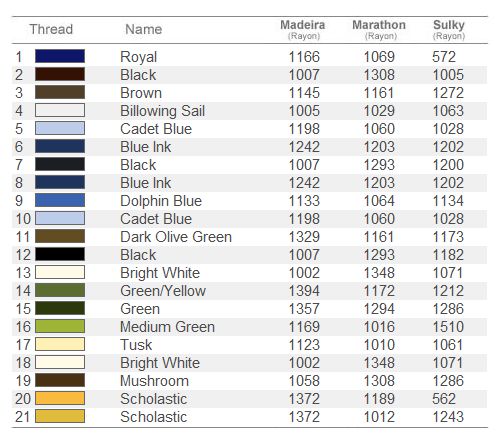Viewport: 500px width, 438px height.
Task: Click the Scholastic swatch in row 20
Action: [60, 398]
